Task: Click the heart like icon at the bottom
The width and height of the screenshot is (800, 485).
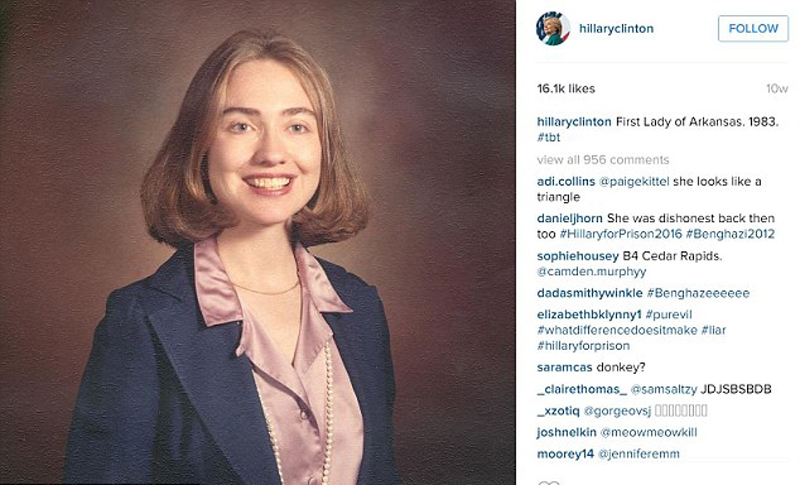Action: 549,482
